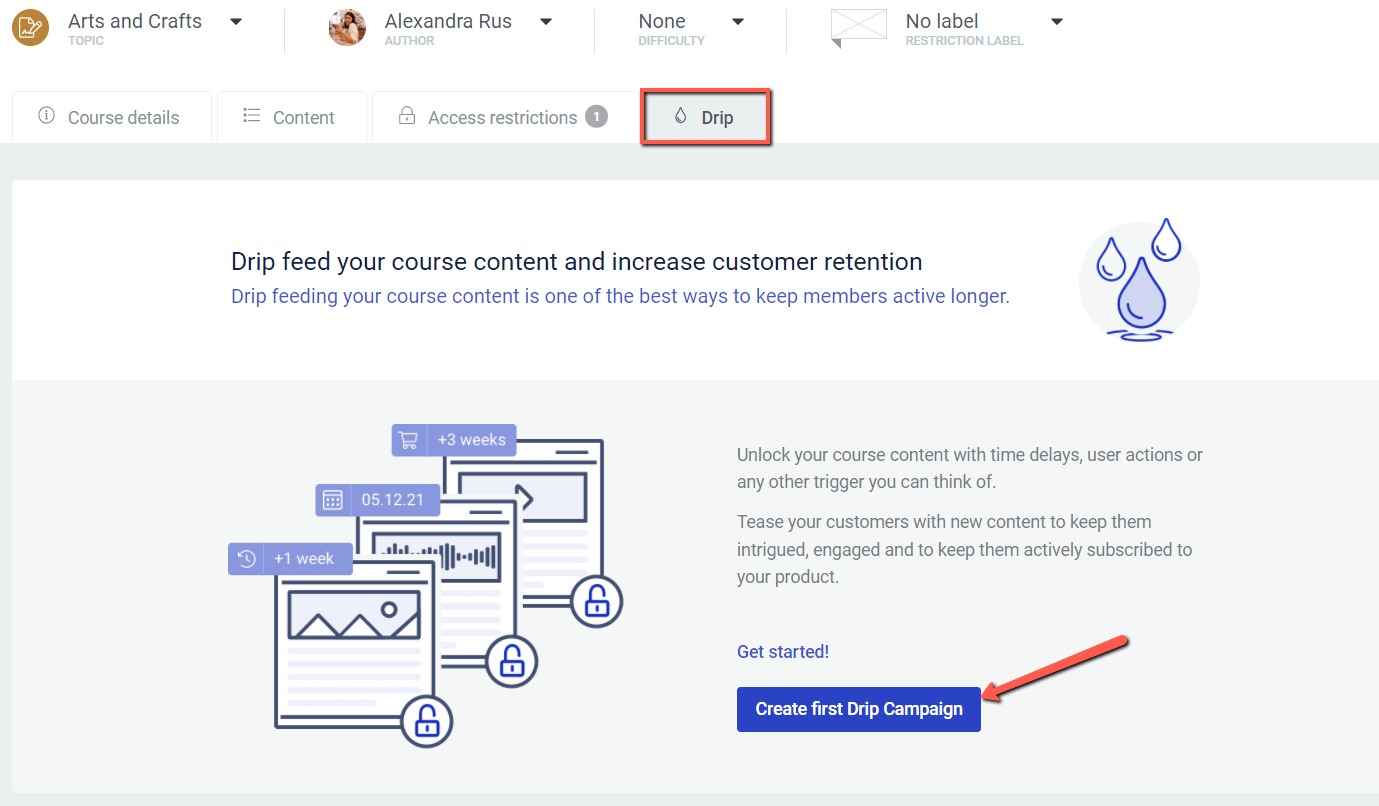
Task: Click the list icon in Content tab
Action: pyautogui.click(x=252, y=116)
